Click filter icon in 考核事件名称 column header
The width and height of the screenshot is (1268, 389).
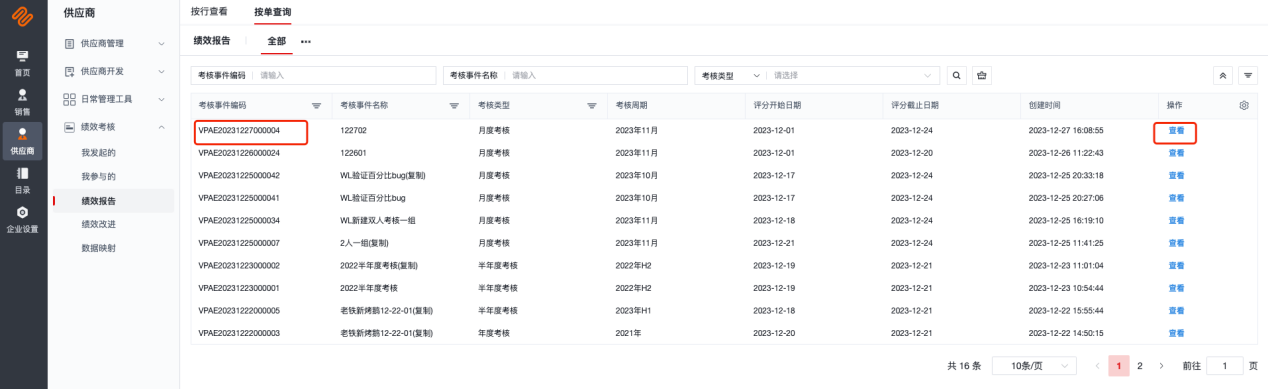click(x=454, y=105)
